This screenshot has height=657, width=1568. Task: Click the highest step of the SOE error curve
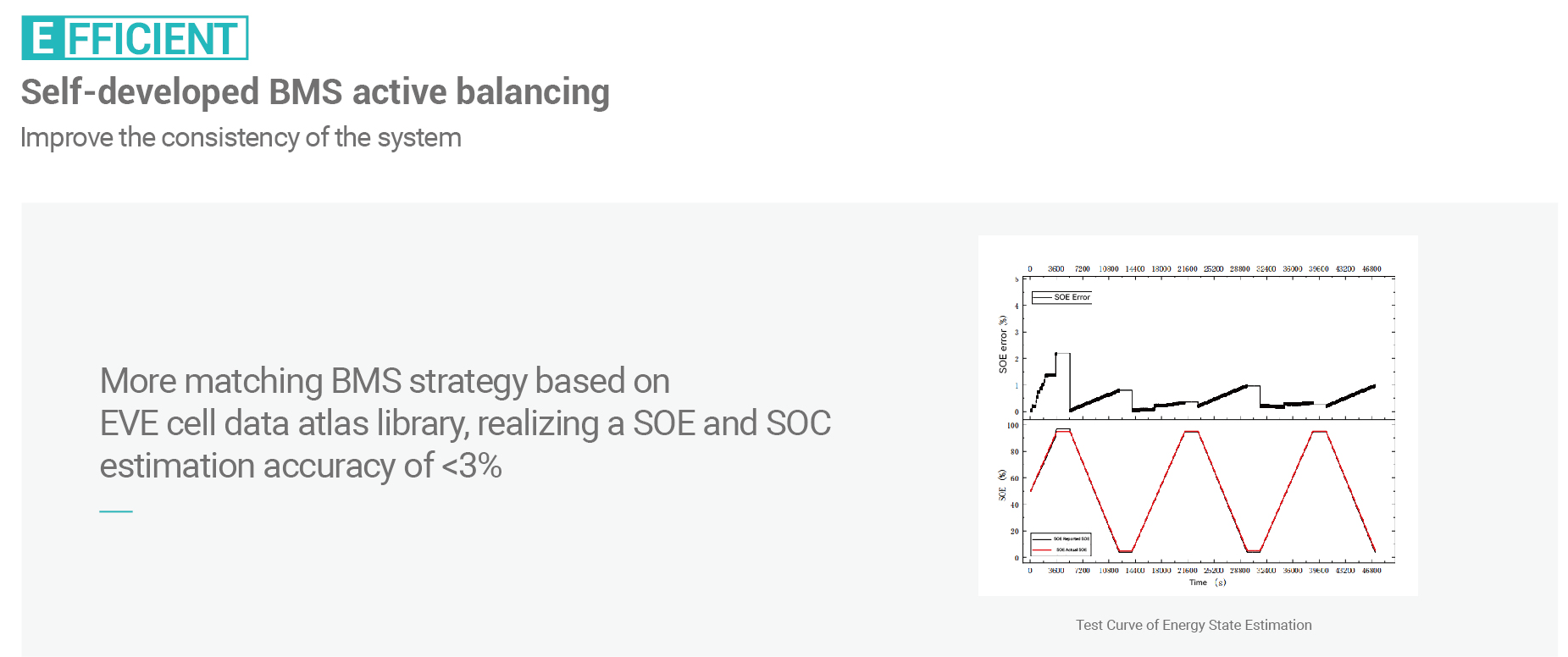pyautogui.click(x=1062, y=353)
